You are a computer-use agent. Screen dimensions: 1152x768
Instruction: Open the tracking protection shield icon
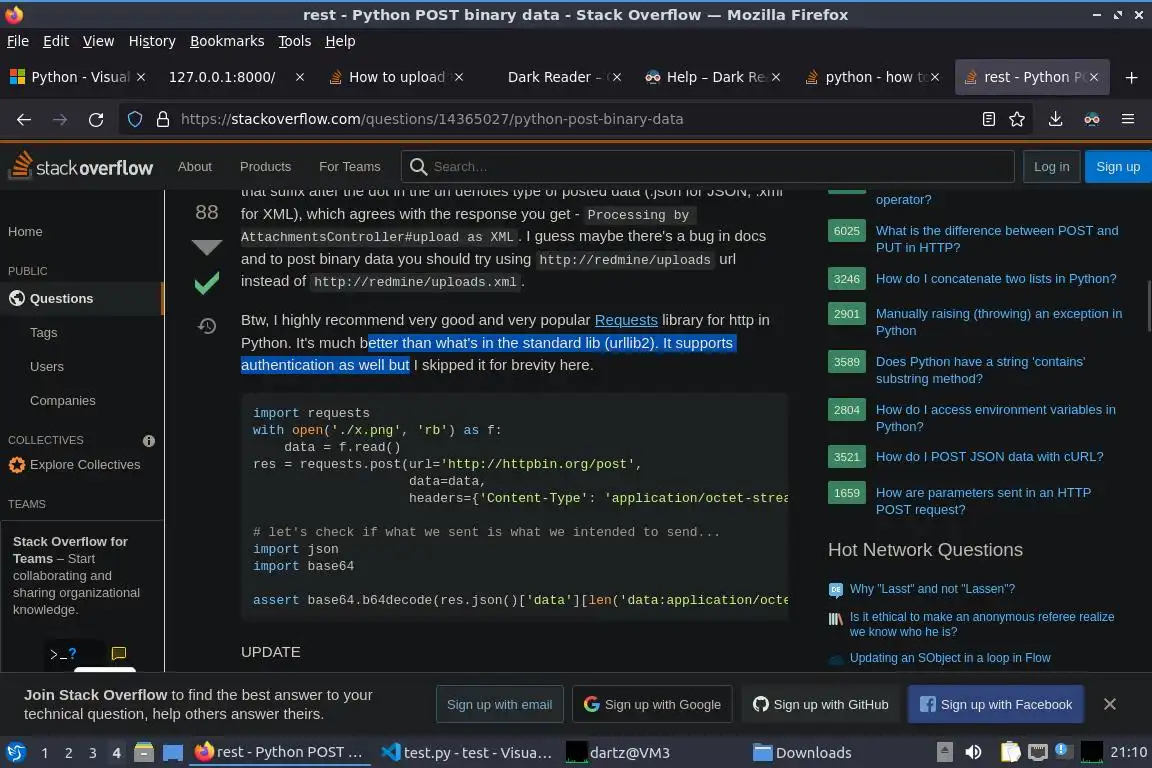point(135,119)
